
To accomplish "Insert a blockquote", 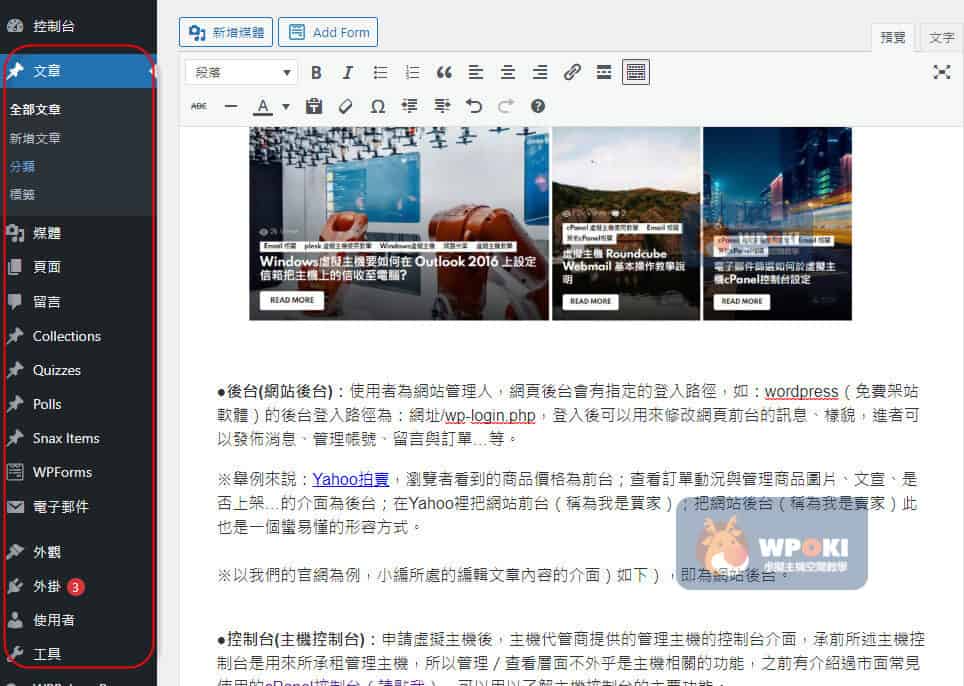I will click(x=444, y=72).
